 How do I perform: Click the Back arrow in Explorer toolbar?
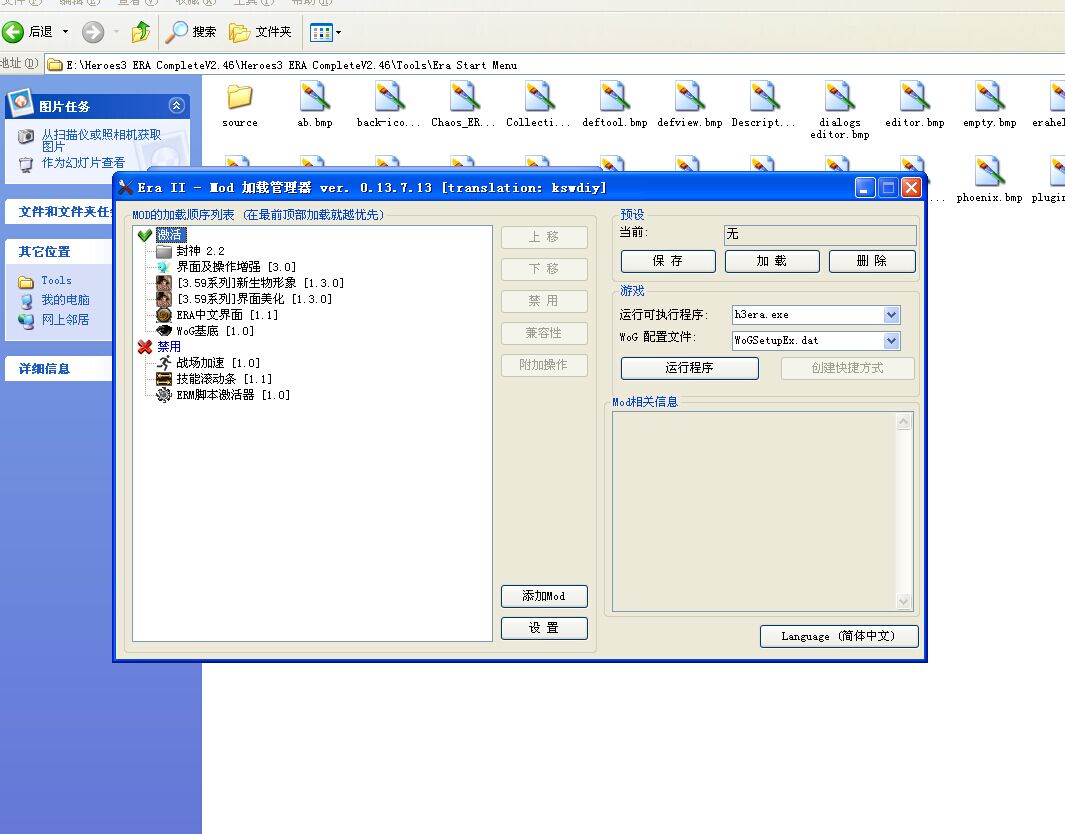pyautogui.click(x=13, y=31)
